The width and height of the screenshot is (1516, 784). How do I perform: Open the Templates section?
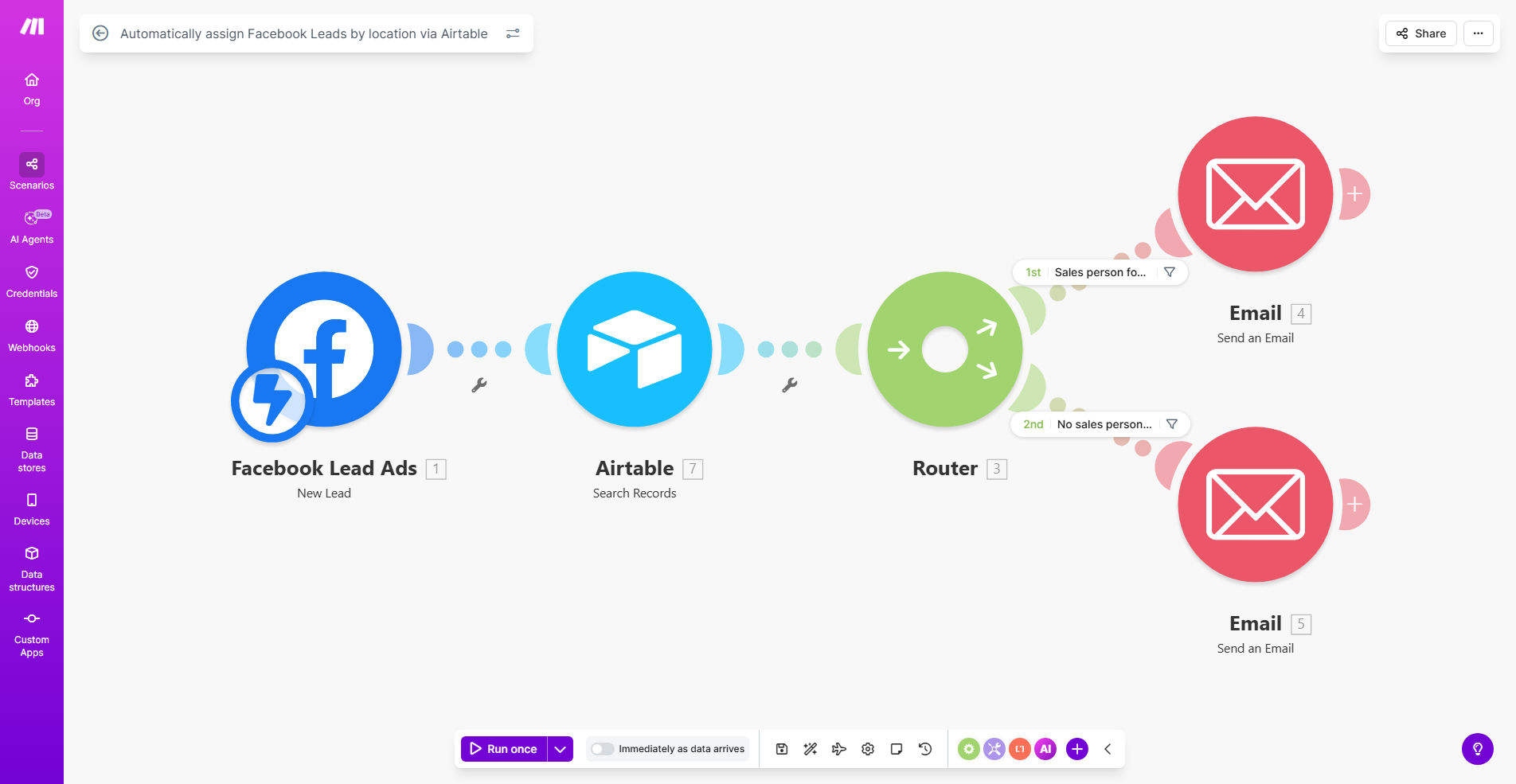32,390
